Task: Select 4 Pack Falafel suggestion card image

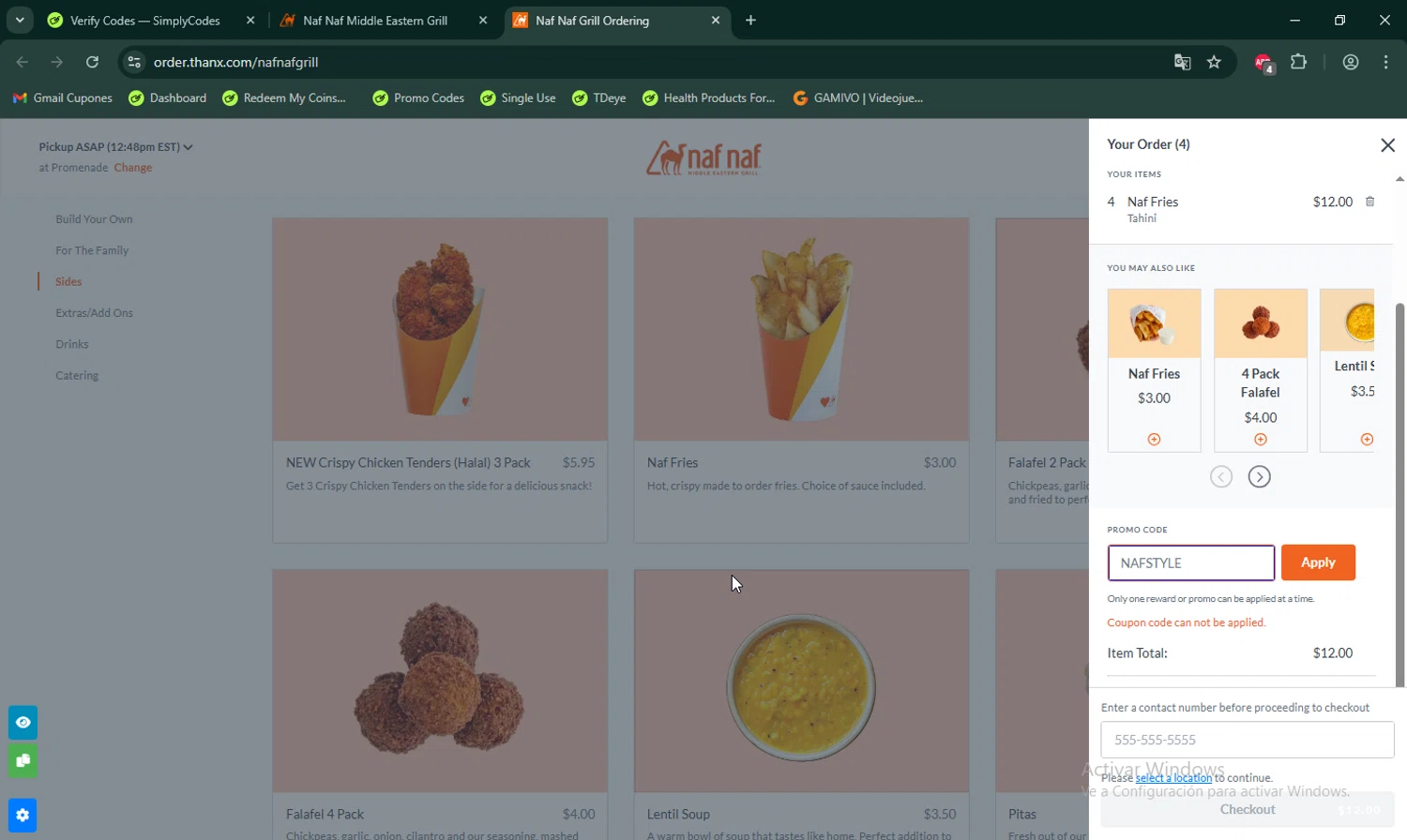Action: coord(1260,323)
